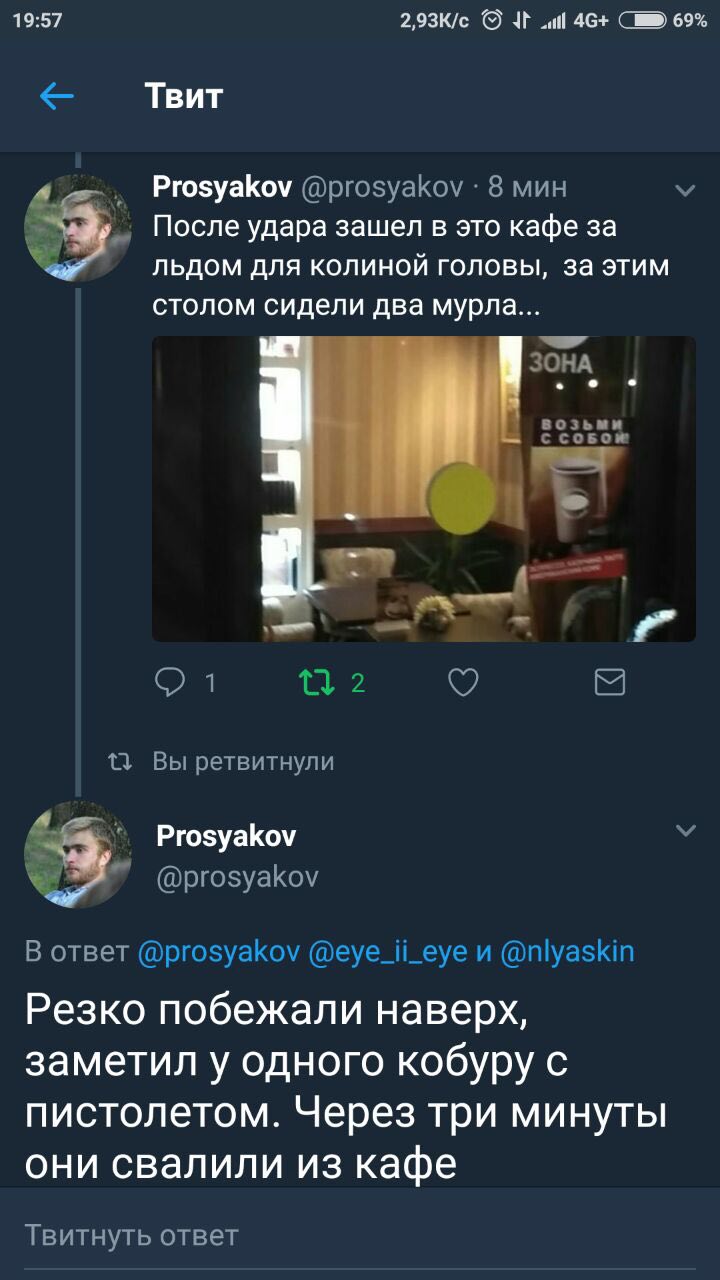The width and height of the screenshot is (720, 1280).
Task: Like the tweet with the heart icon
Action: coord(462,683)
